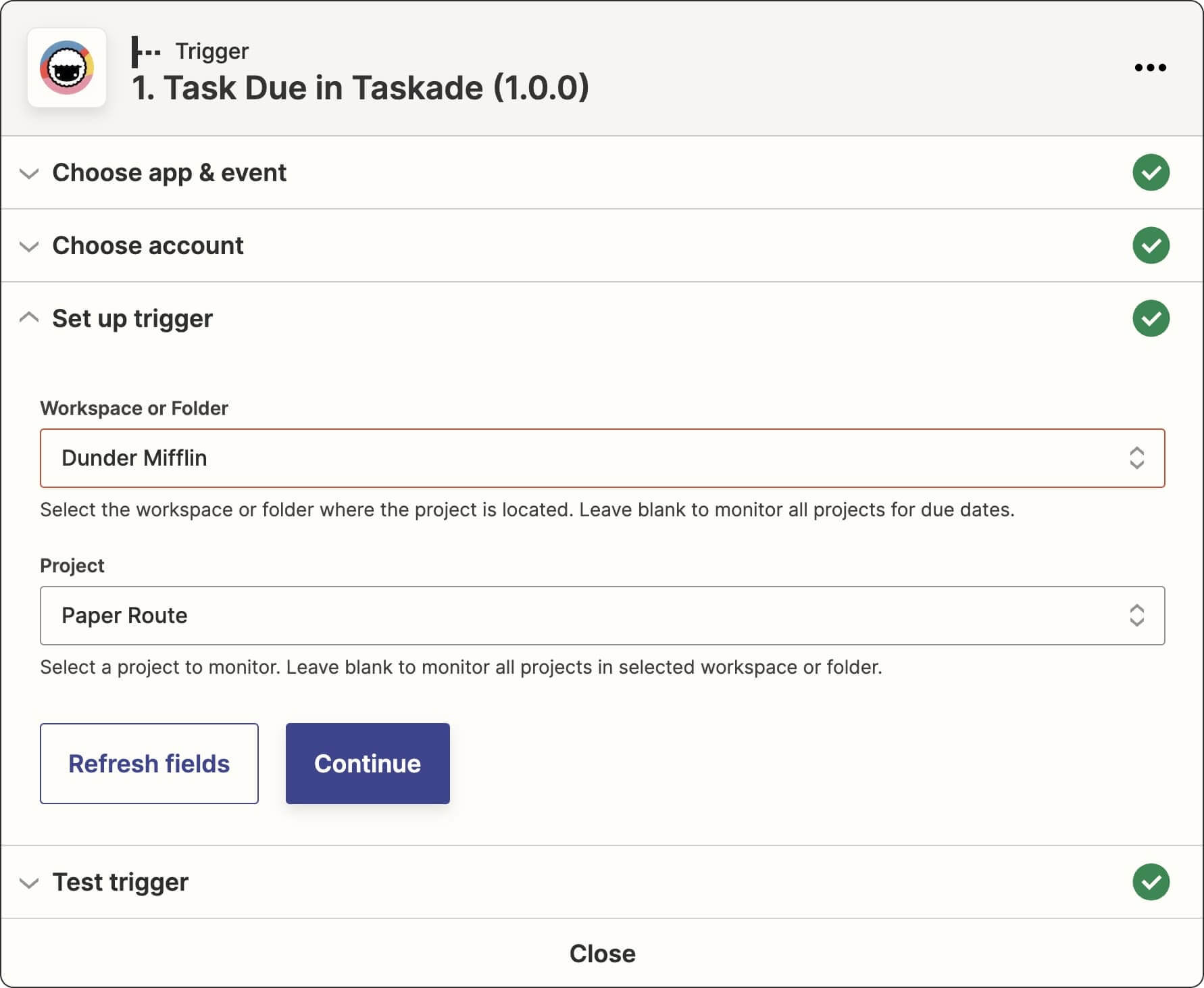Click green checkmark for Set up trigger
Screen dimensions: 1204x988
[1151, 318]
